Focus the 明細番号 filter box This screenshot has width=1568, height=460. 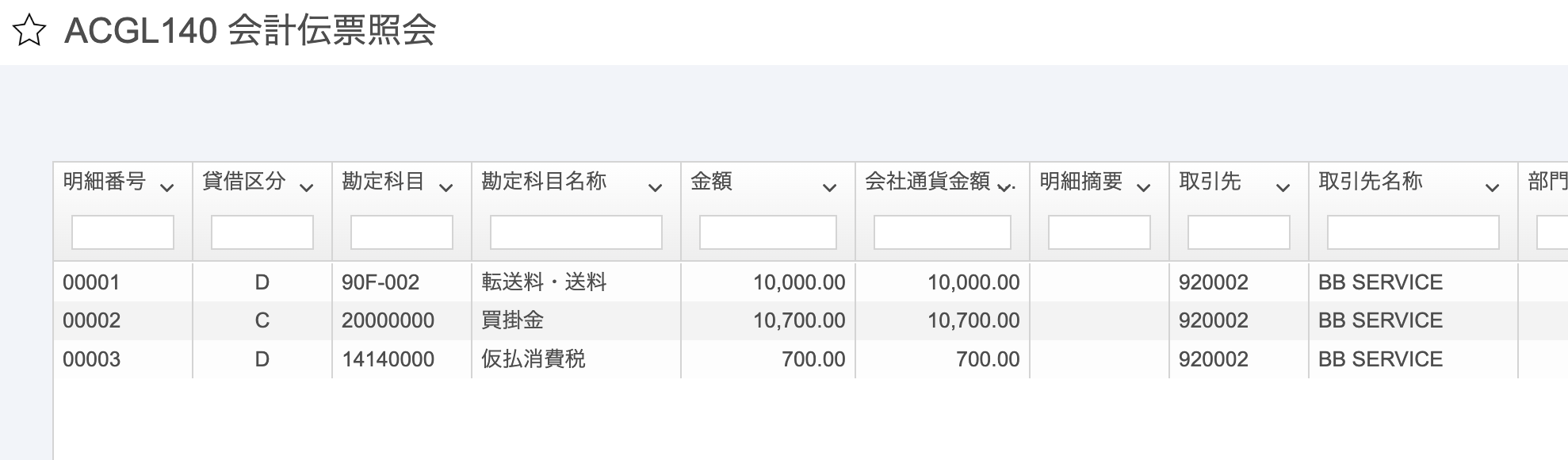click(123, 232)
